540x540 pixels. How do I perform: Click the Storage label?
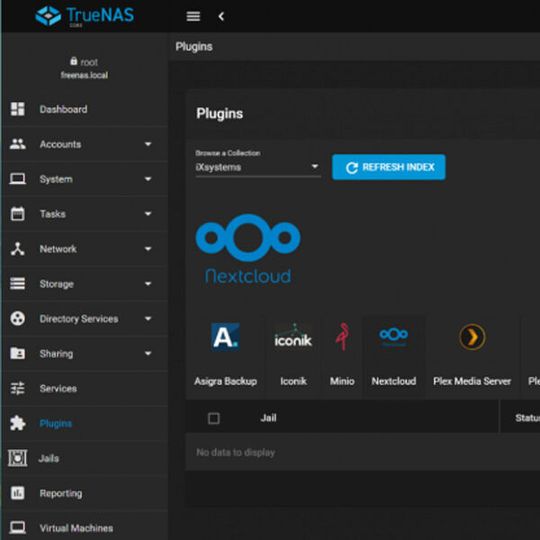[x=56, y=284]
